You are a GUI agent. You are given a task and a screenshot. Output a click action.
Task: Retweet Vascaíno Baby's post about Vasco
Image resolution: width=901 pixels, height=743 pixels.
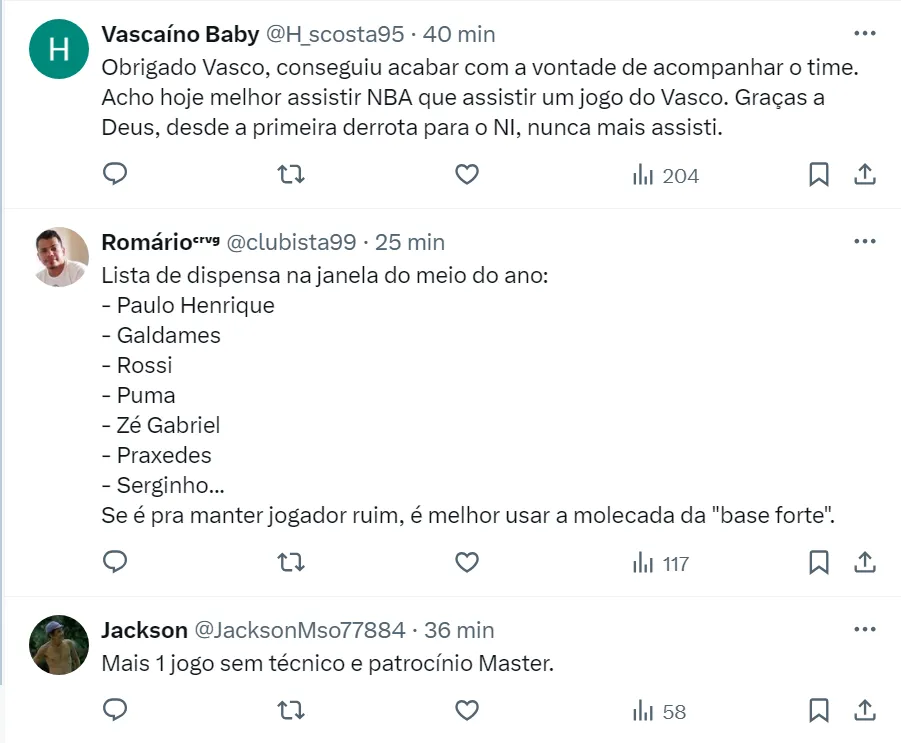pyautogui.click(x=290, y=175)
